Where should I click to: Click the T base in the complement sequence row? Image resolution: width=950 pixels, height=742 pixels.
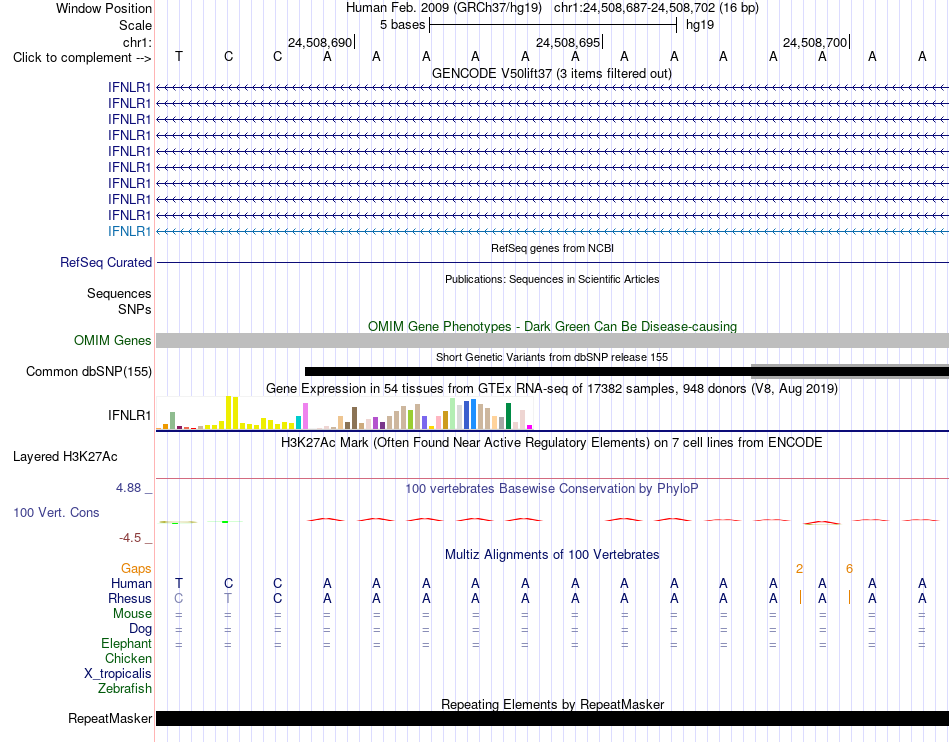[x=179, y=56]
